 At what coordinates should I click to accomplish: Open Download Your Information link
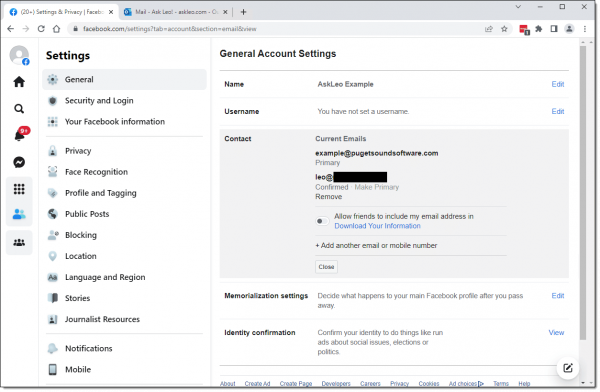coord(377,226)
